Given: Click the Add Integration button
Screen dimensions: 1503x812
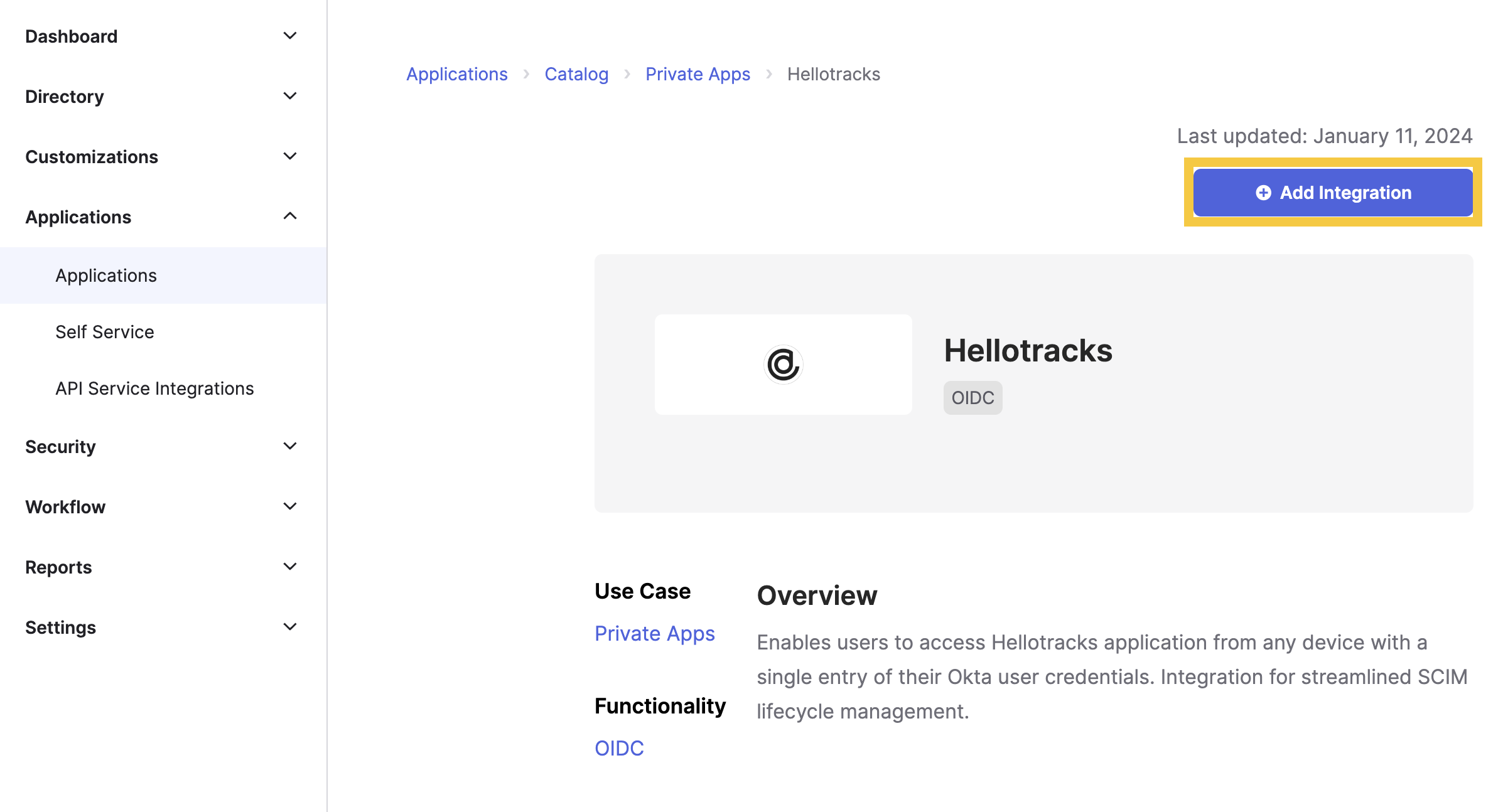Looking at the screenshot, I should point(1332,192).
